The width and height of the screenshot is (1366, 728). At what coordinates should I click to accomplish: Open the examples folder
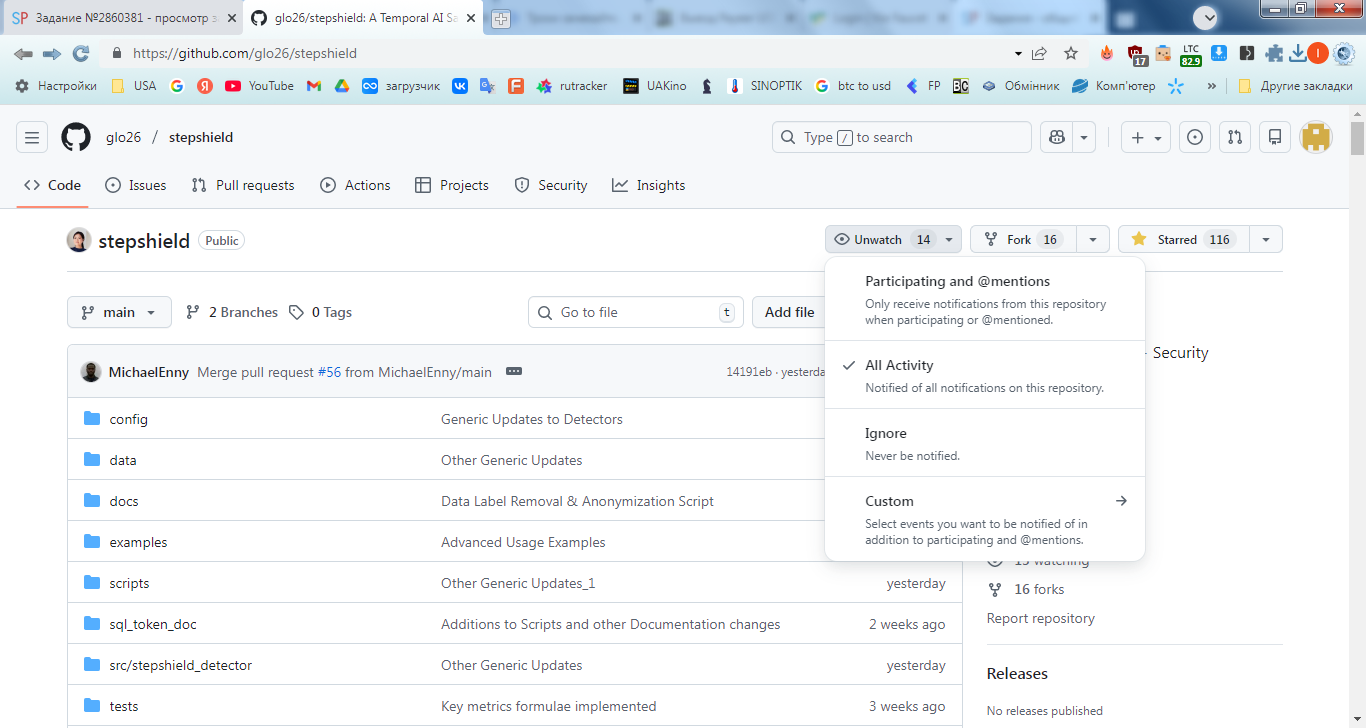[x=138, y=542]
